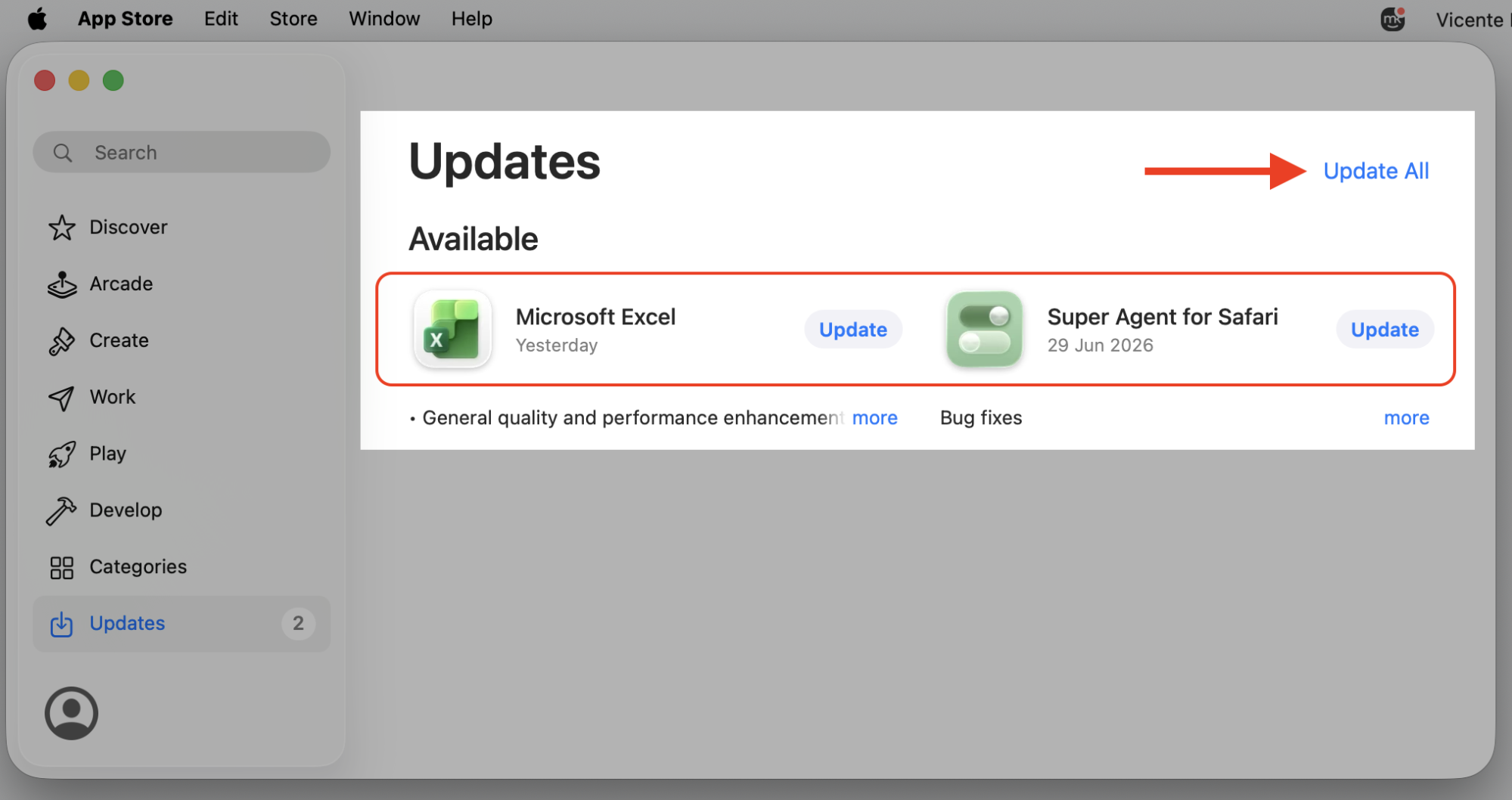Expand more notes for Bug fixes
Viewport: 1512px width, 800px height.
point(1406,418)
